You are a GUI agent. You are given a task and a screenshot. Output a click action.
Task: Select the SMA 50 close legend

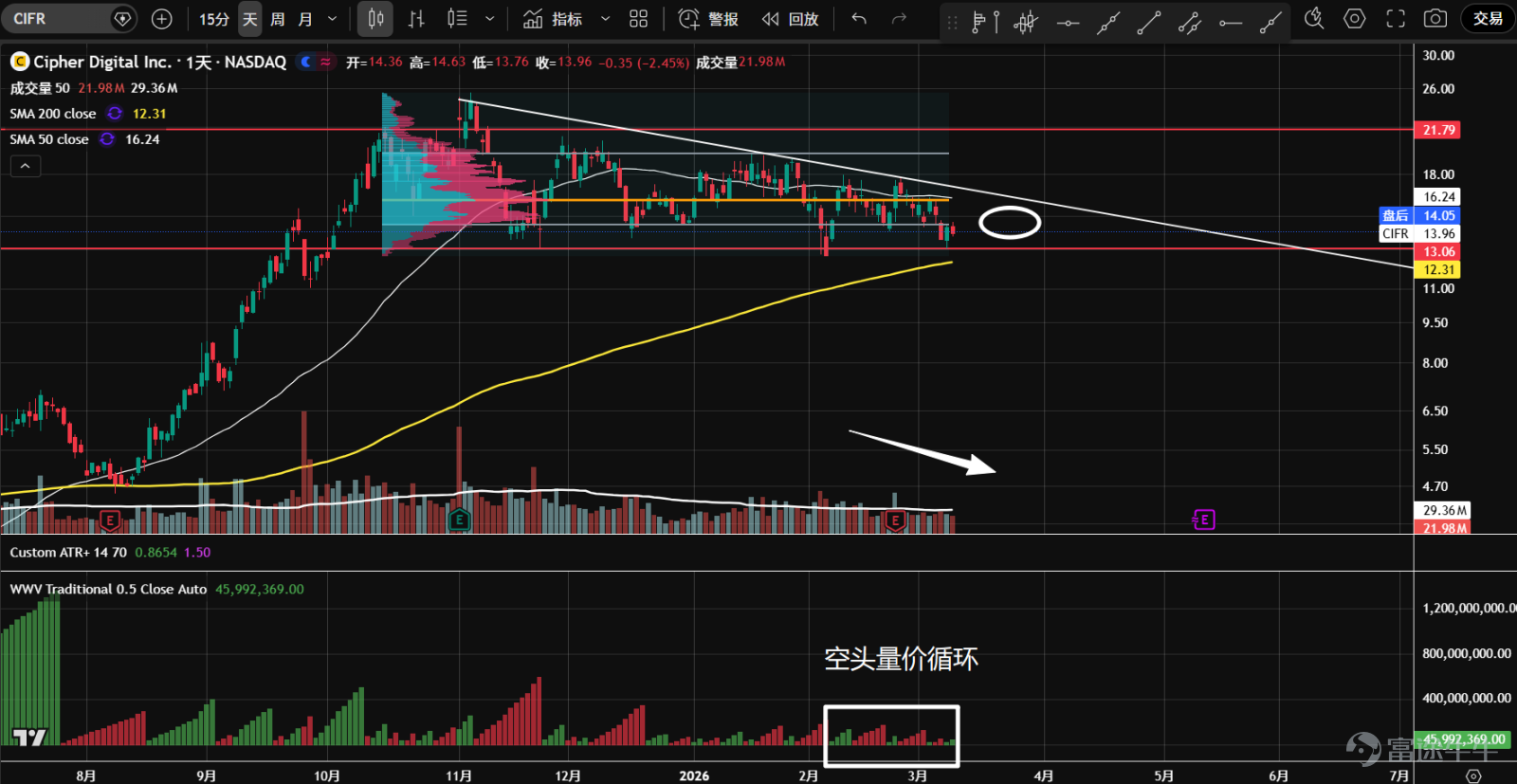click(x=49, y=139)
